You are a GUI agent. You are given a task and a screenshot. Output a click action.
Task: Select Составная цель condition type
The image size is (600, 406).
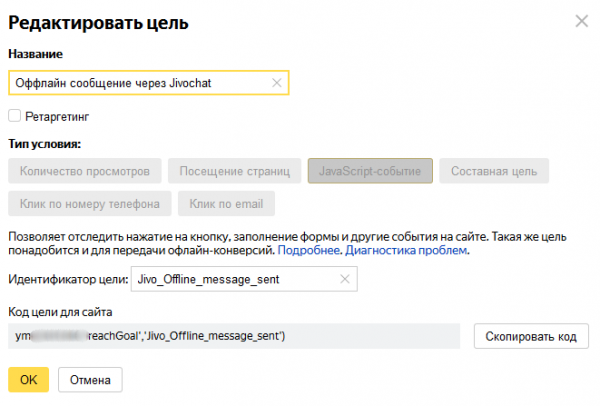pyautogui.click(x=494, y=171)
